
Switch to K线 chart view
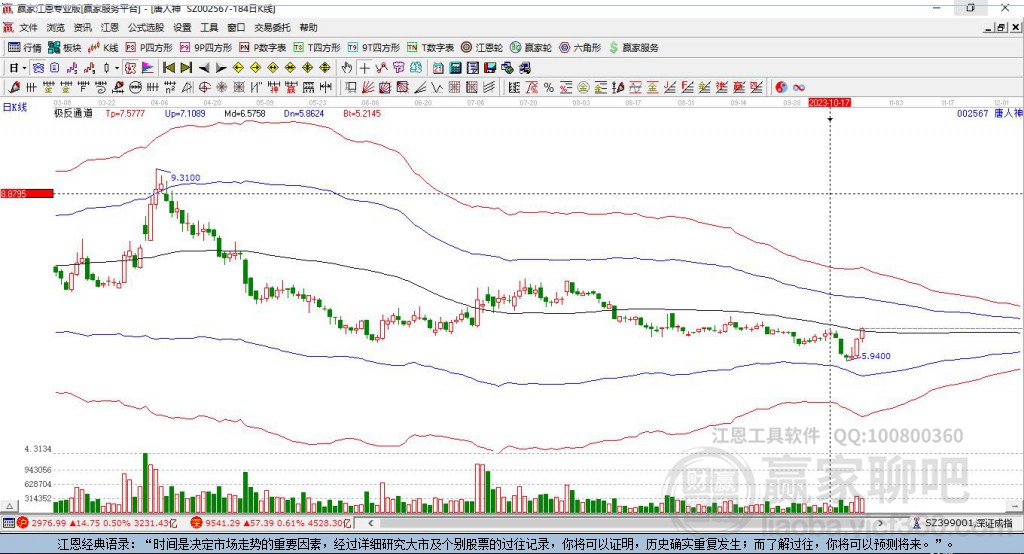[x=104, y=48]
